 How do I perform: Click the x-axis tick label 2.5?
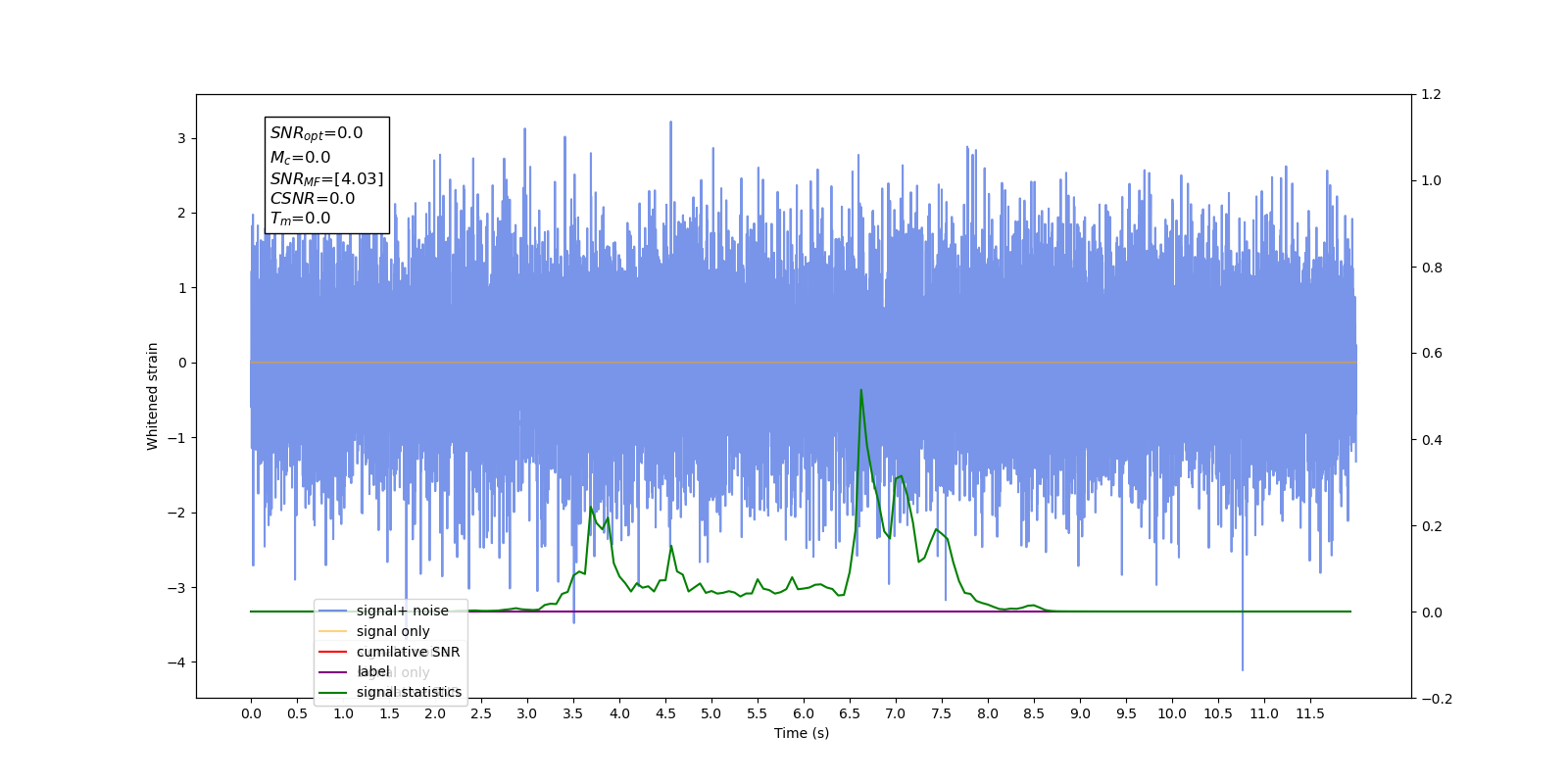tap(481, 713)
